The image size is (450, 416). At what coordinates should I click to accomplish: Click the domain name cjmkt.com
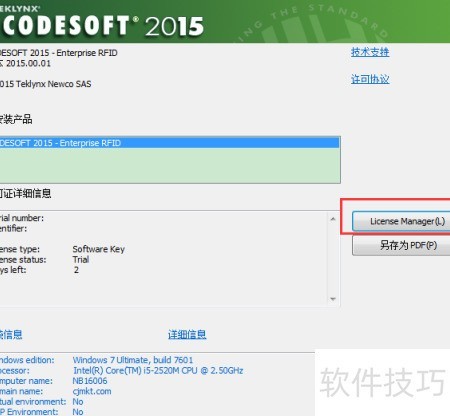tap(92, 391)
